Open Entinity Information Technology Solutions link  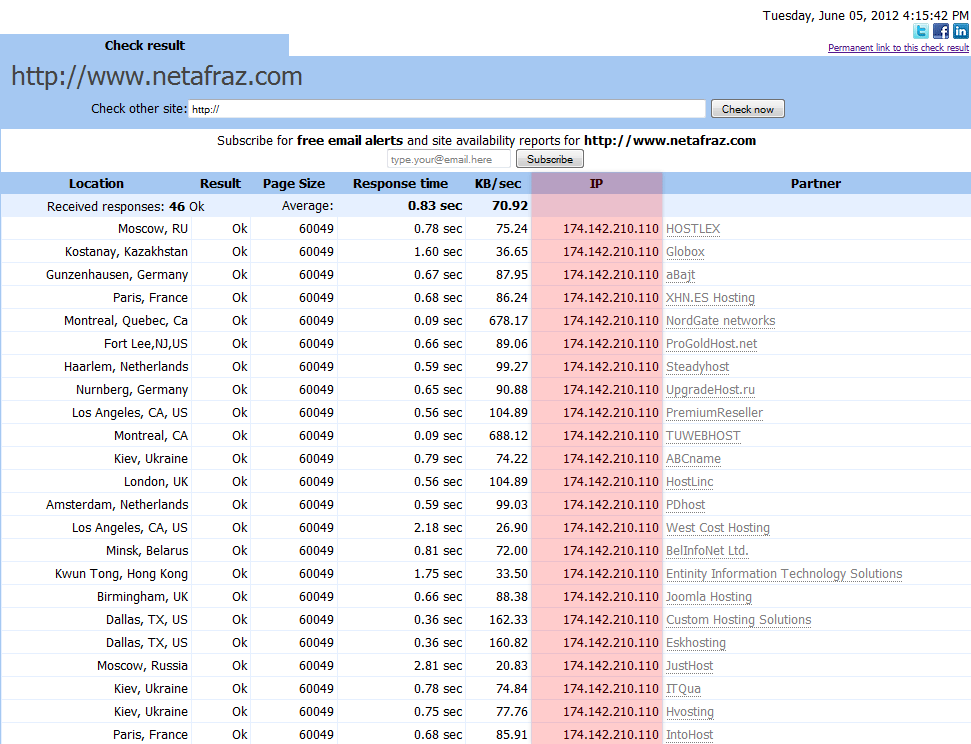click(784, 574)
